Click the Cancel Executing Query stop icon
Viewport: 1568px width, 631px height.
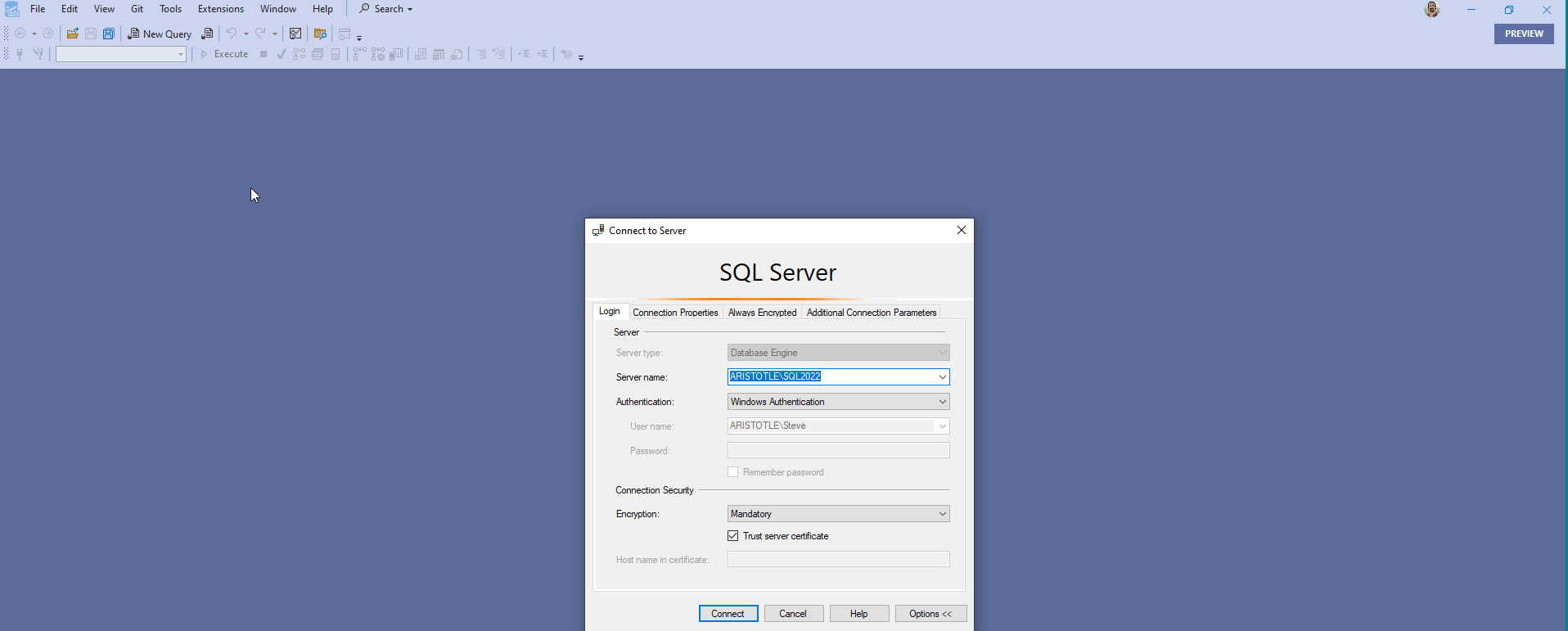tap(264, 54)
